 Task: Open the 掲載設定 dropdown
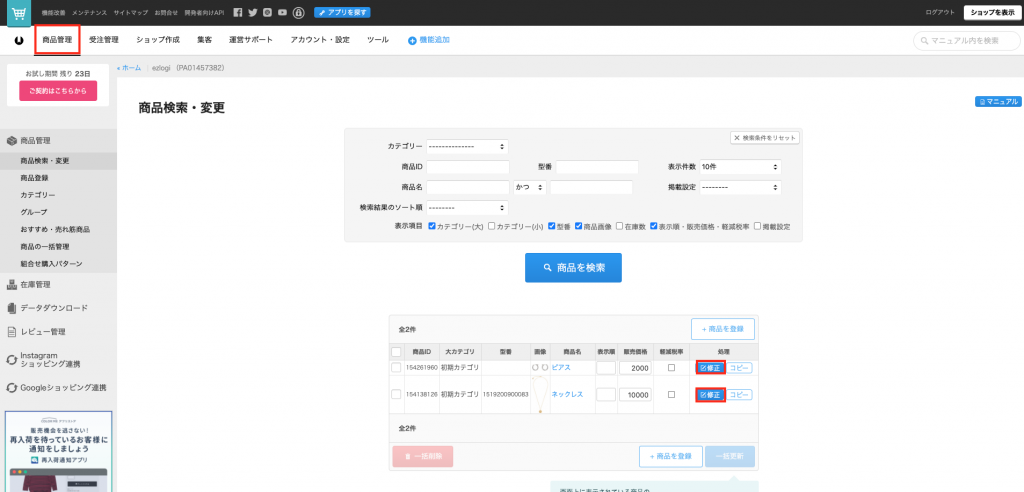(x=740, y=187)
